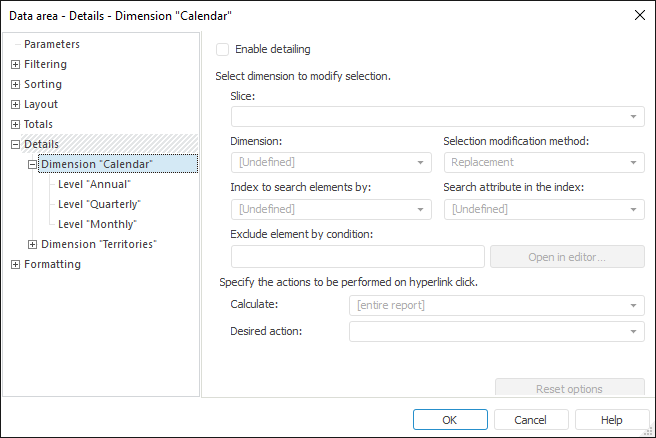
Task: Click Exclude element by condition field
Action: (357, 257)
